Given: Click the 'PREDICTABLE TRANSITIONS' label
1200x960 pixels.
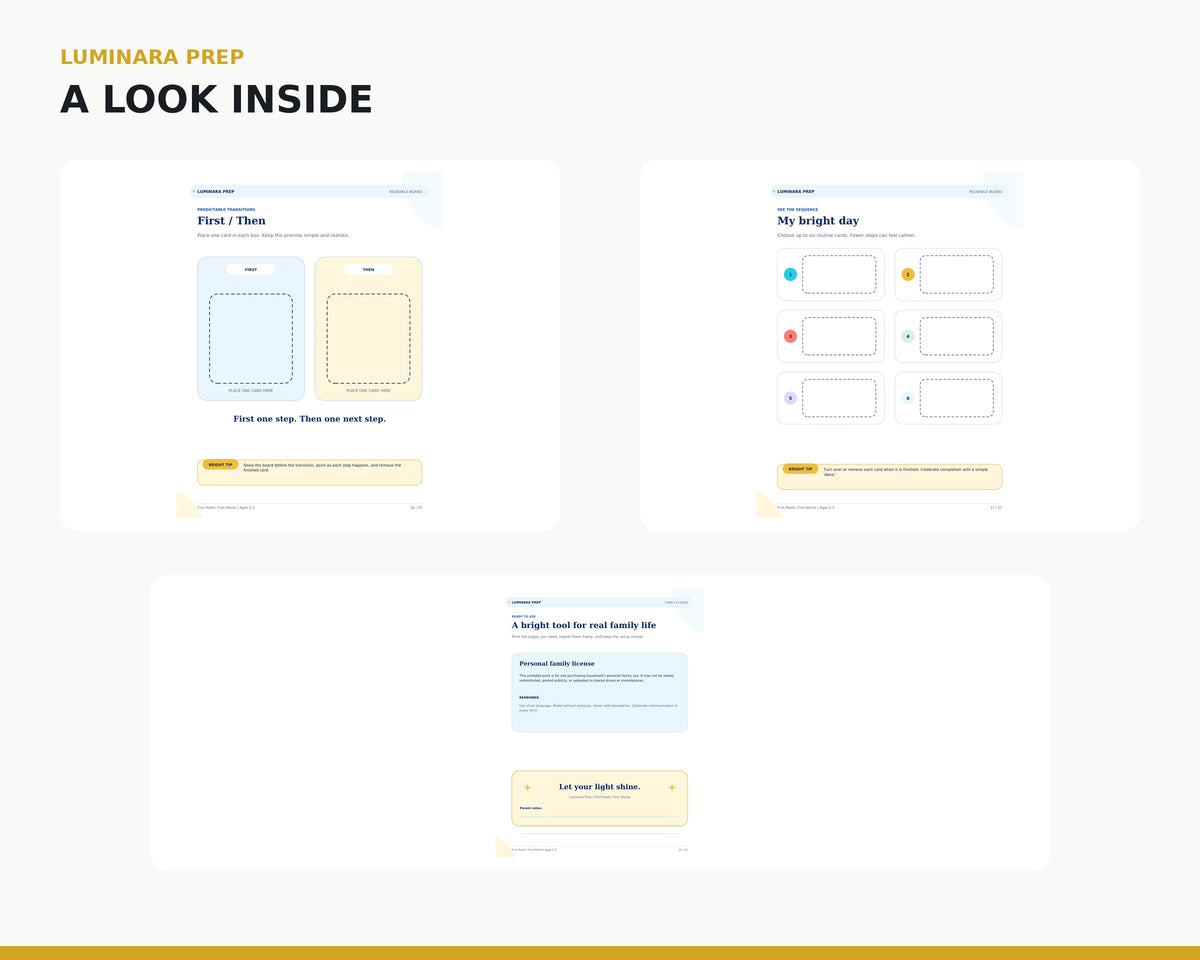Looking at the screenshot, I should tap(226, 210).
